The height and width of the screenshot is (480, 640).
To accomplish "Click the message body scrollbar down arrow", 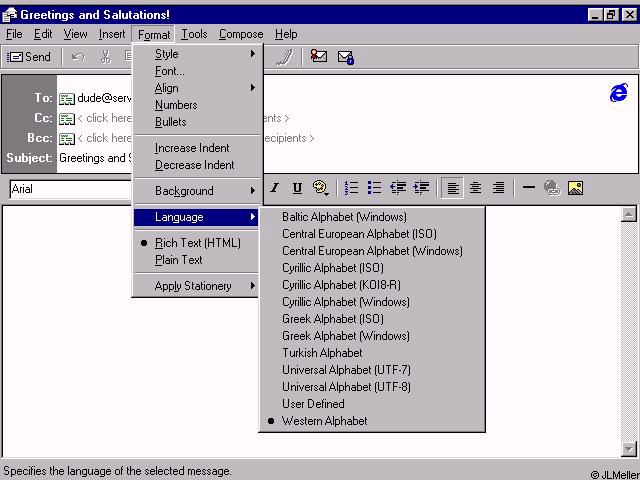I will pyautogui.click(x=629, y=449).
